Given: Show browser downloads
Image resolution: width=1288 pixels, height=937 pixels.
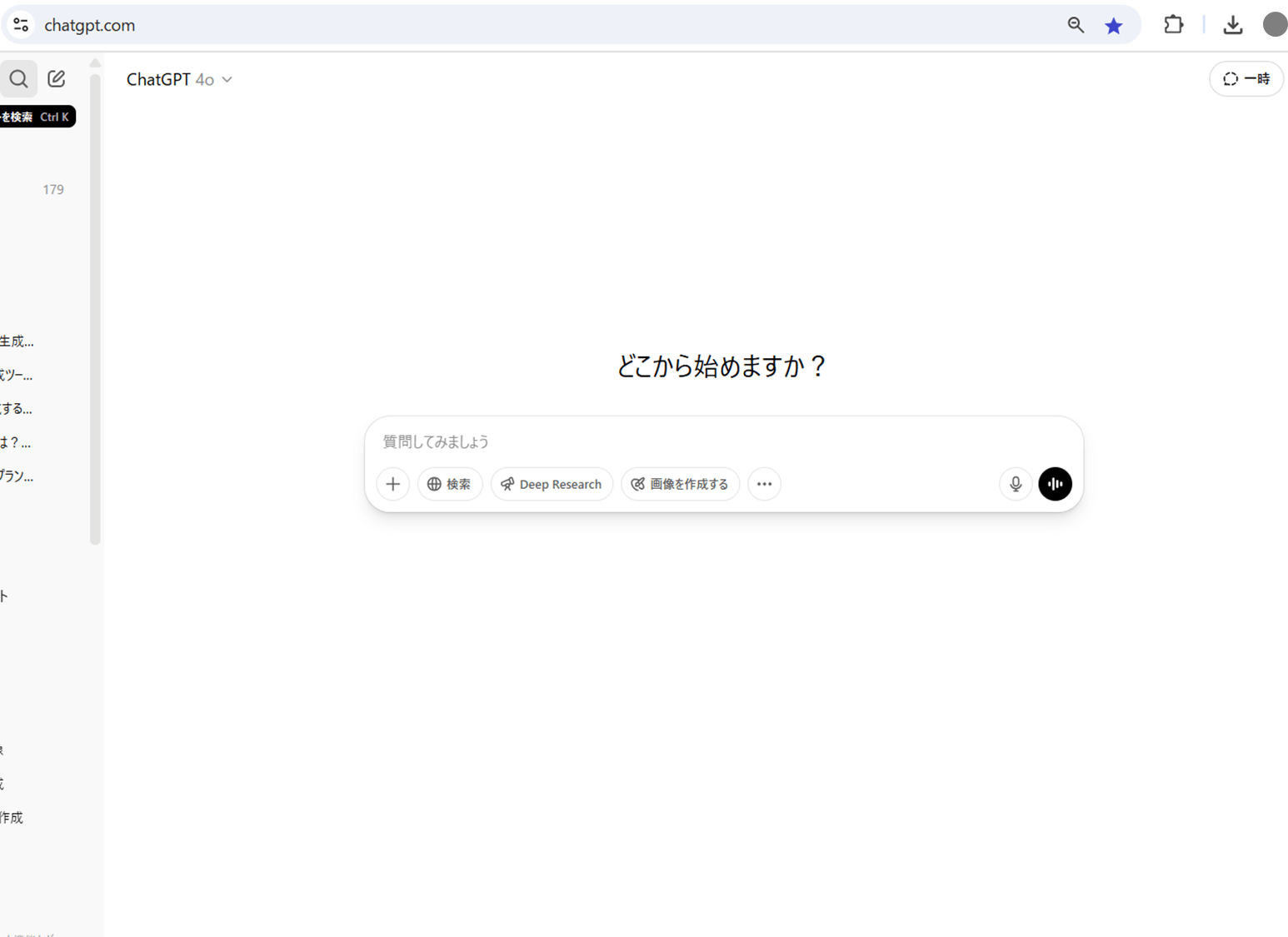Looking at the screenshot, I should (x=1233, y=25).
